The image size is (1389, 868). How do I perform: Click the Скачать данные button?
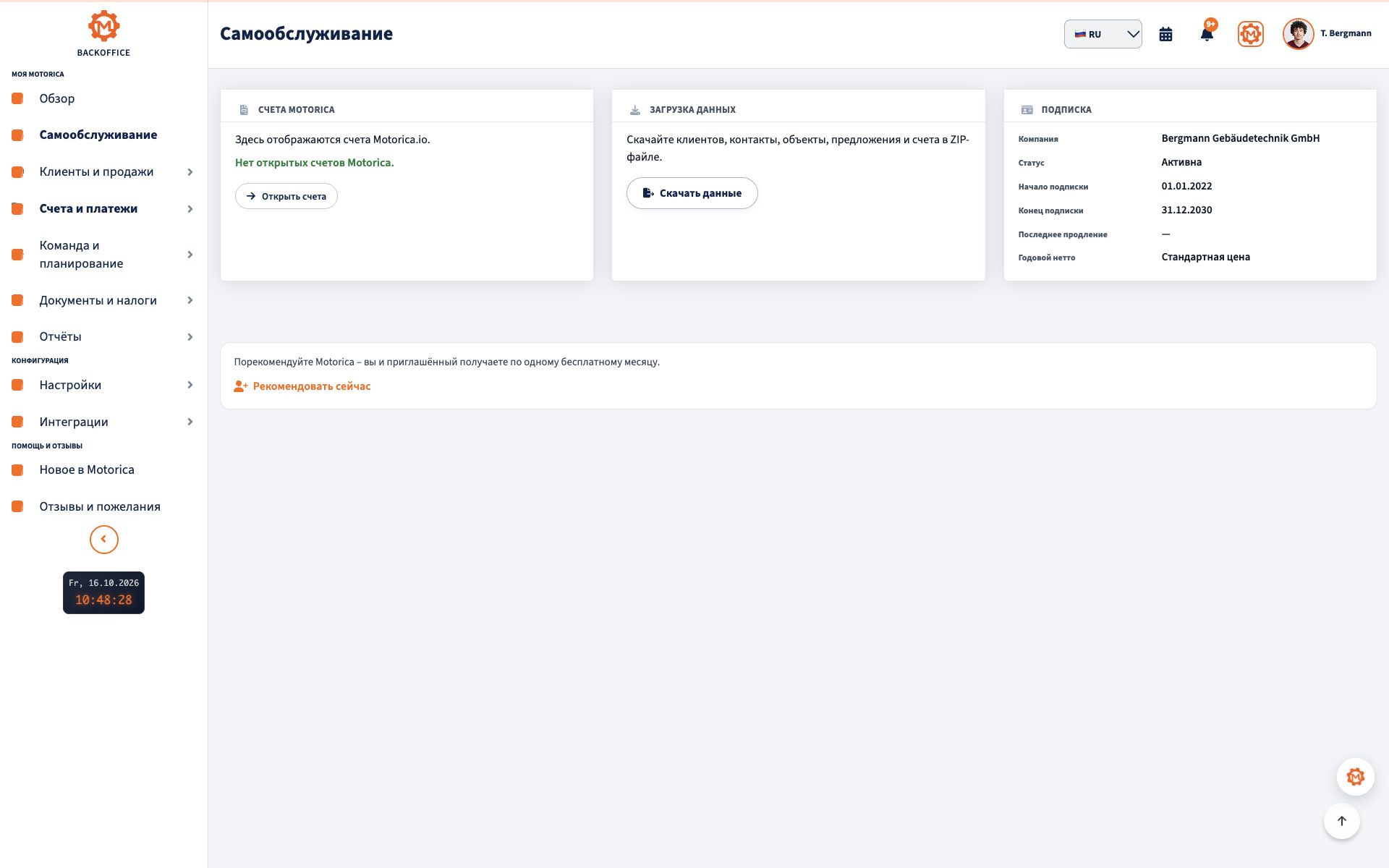(692, 193)
